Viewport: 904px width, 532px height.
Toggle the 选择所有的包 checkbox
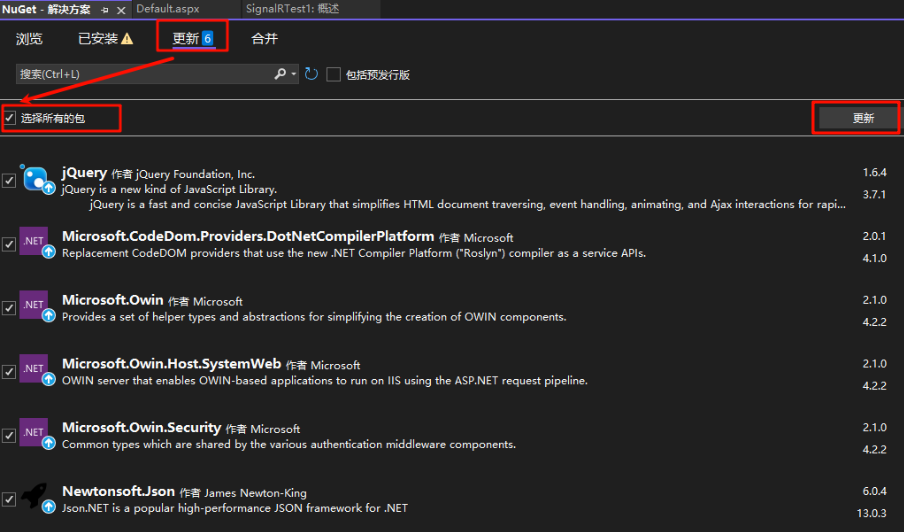click(x=10, y=118)
